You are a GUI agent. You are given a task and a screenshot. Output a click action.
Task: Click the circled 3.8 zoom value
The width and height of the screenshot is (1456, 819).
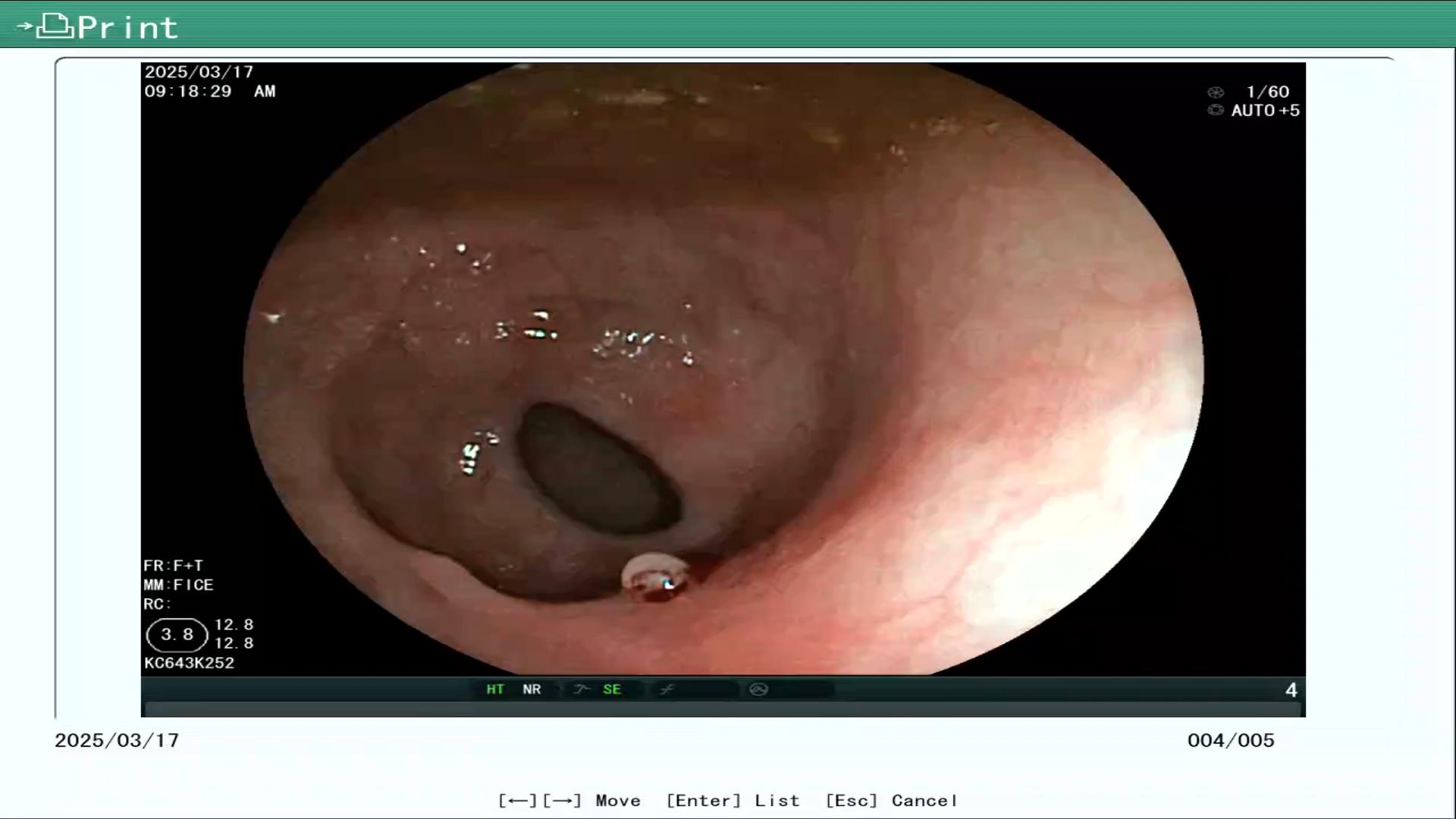[x=177, y=635]
